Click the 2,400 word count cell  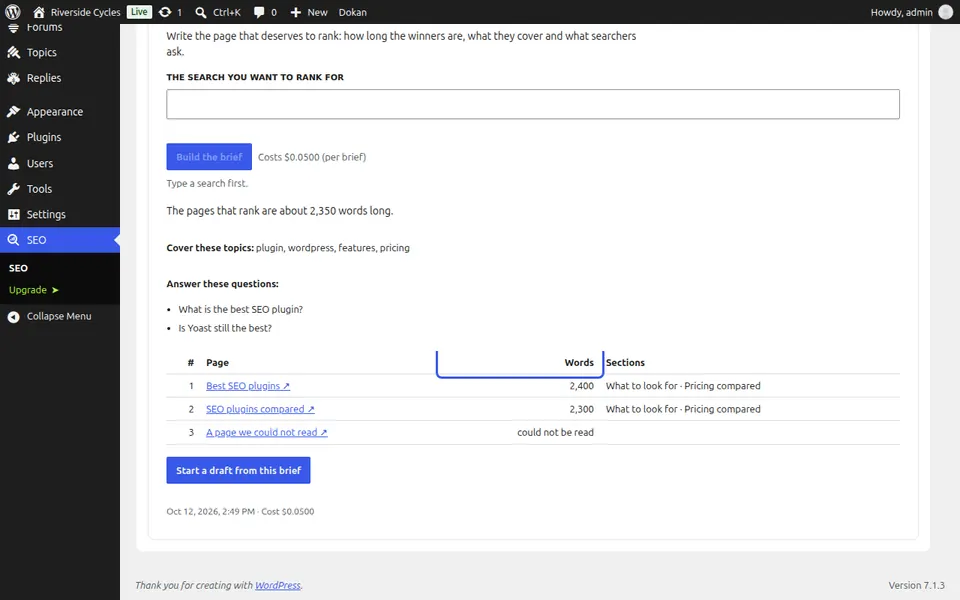point(582,386)
